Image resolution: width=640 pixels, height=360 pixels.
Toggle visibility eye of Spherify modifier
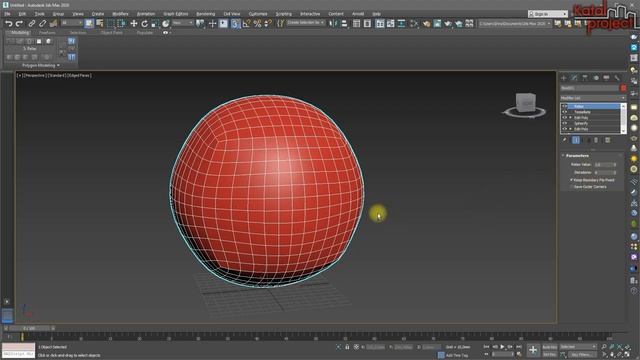coord(564,123)
